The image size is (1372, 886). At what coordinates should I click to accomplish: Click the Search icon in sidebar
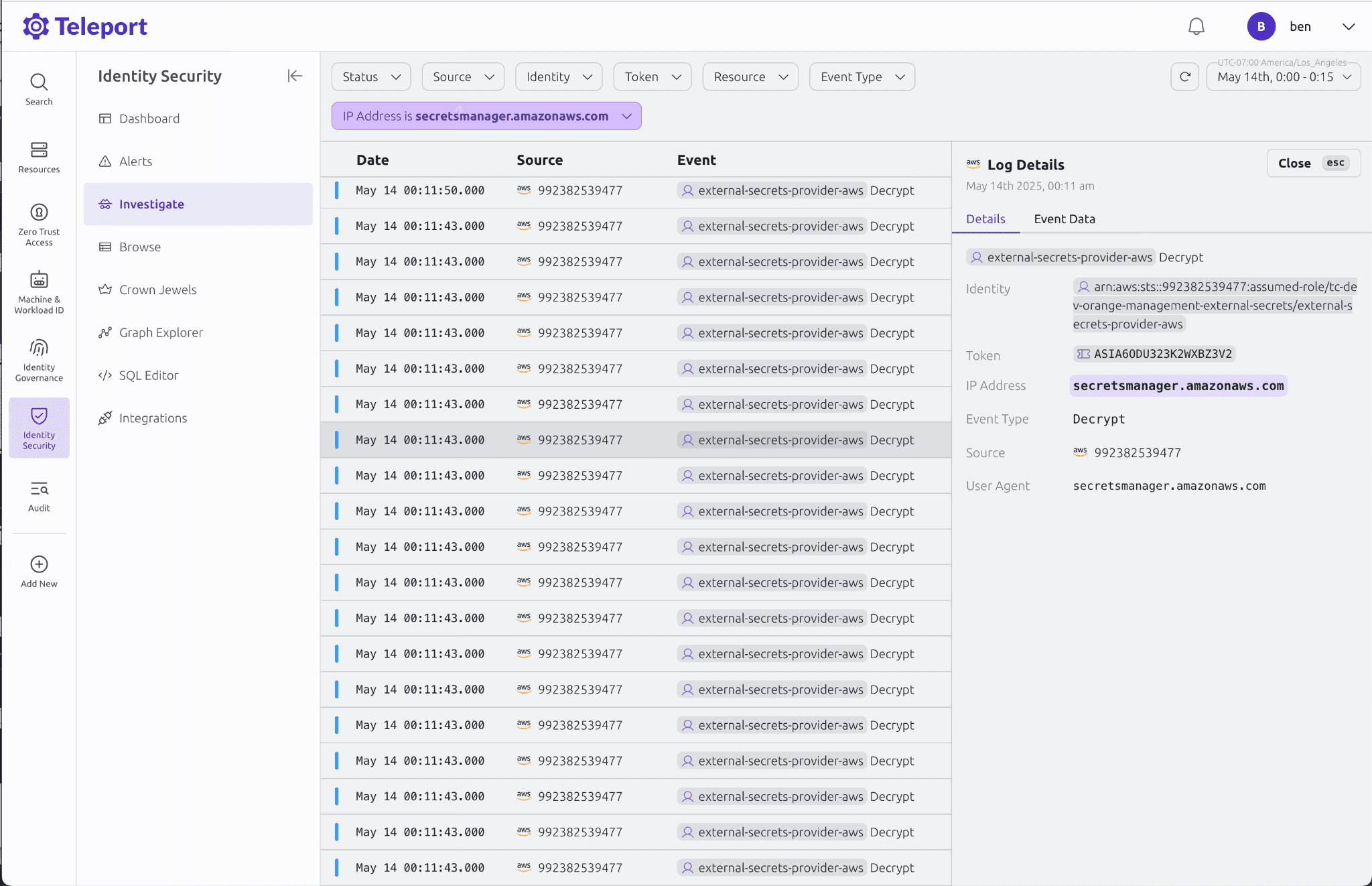click(x=39, y=82)
